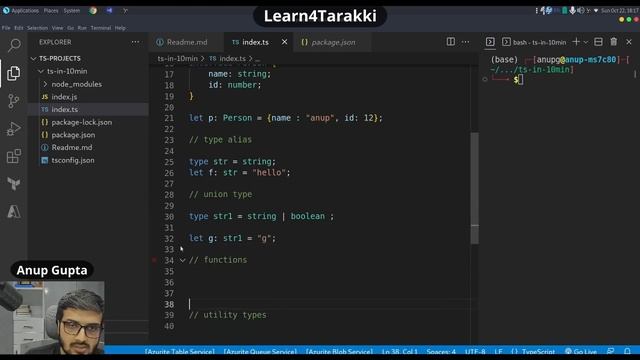This screenshot has height=360, width=640.
Task: Click the clock in the top panel
Action: (619, 11)
